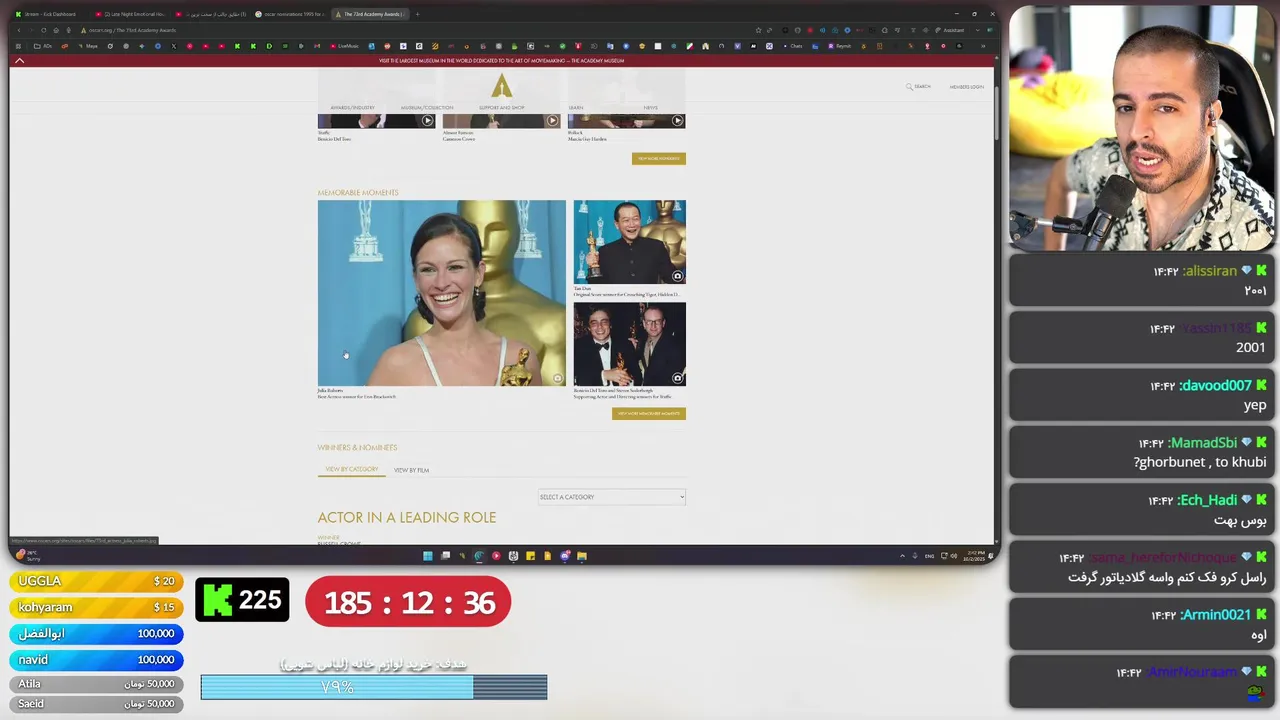Open Tan Dun photo thumbnail
The width and height of the screenshot is (1280, 720).
click(629, 242)
